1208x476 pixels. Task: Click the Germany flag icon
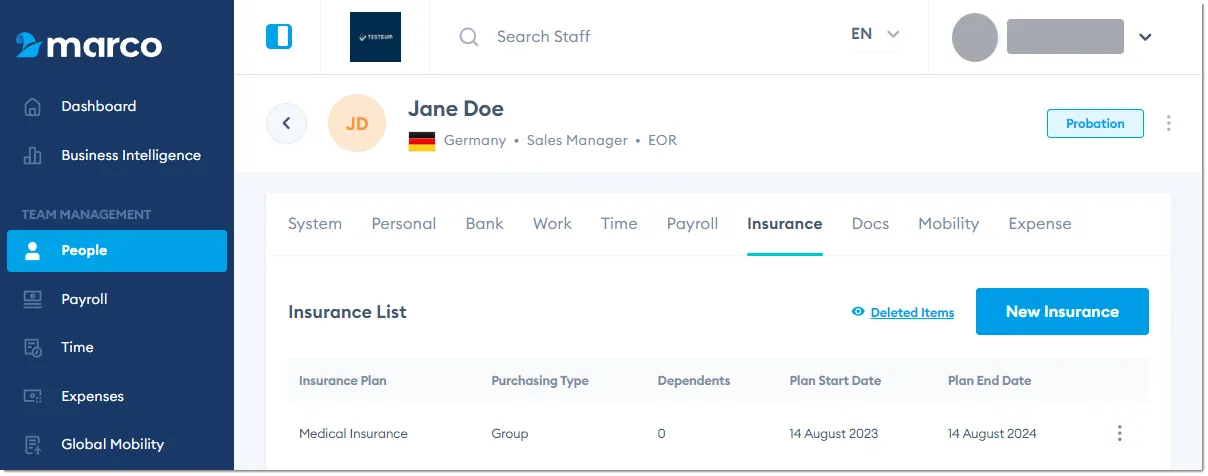(x=421, y=141)
